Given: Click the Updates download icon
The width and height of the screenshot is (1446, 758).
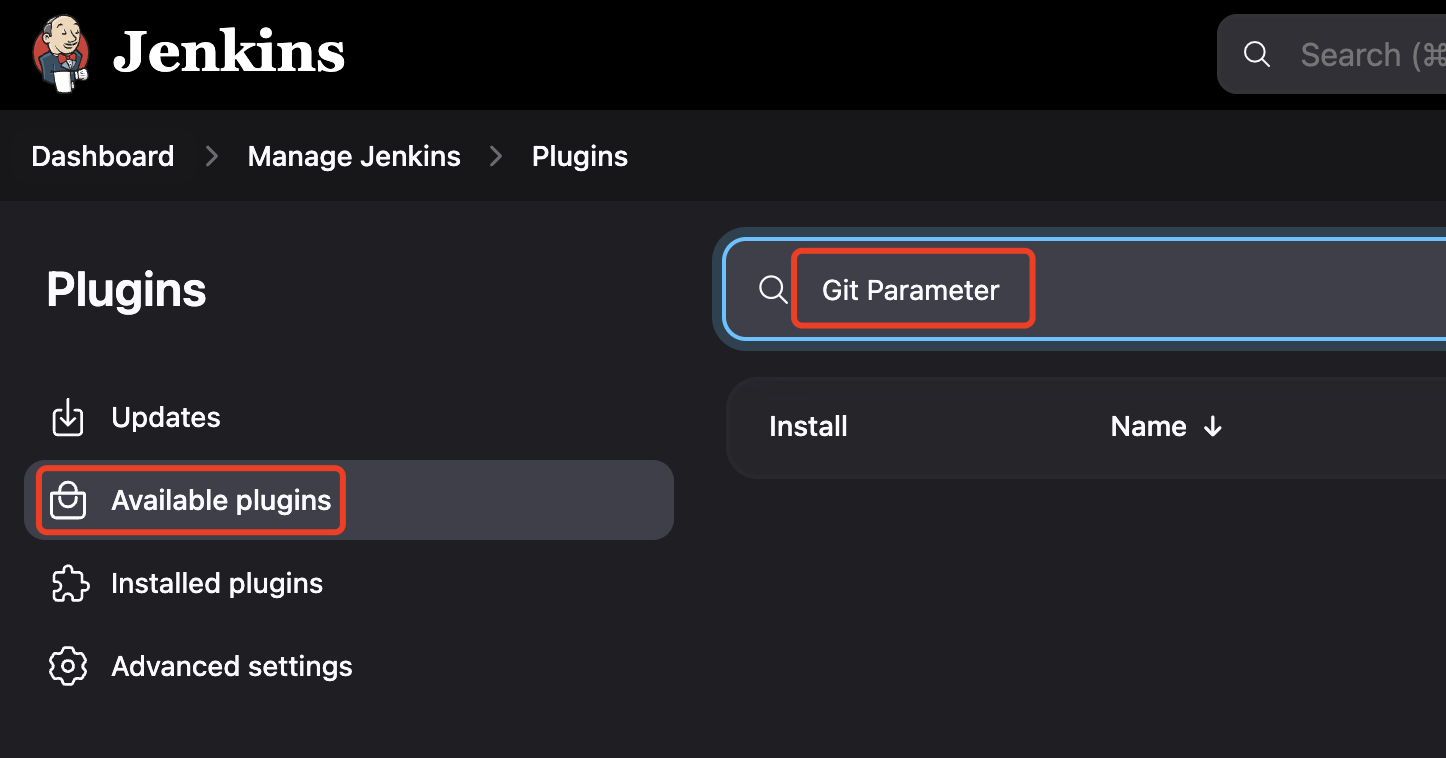Looking at the screenshot, I should pyautogui.click(x=68, y=418).
